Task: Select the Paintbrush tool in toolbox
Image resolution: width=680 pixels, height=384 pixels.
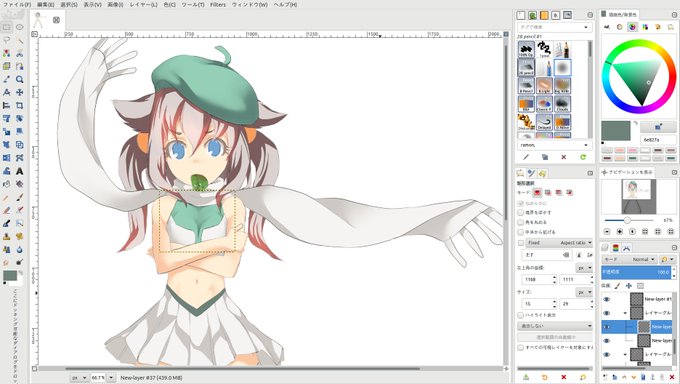Action: [20, 197]
